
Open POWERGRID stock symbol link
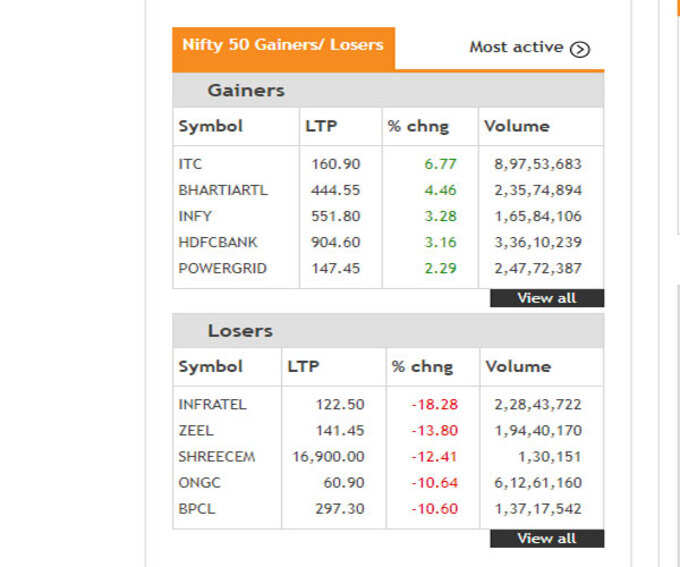tap(222, 268)
